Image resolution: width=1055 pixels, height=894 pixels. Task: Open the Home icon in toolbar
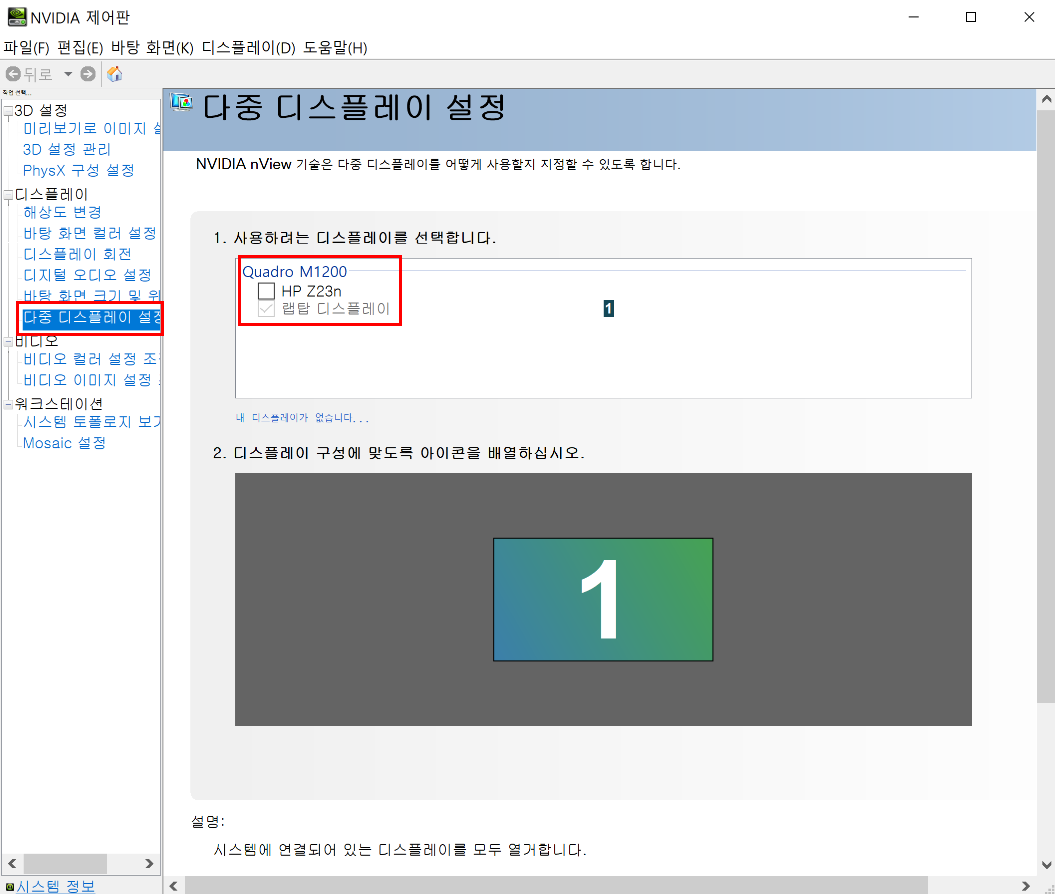click(115, 74)
